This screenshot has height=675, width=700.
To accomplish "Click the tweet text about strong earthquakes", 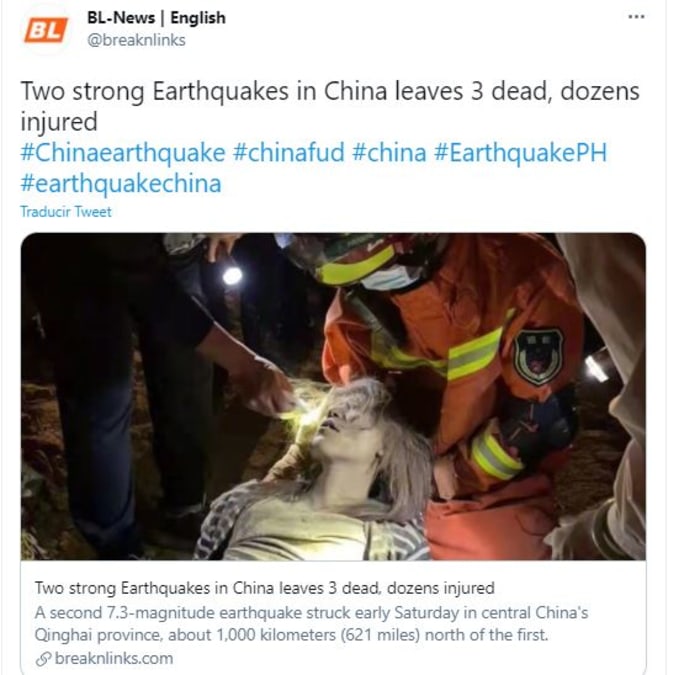I will pyautogui.click(x=330, y=106).
